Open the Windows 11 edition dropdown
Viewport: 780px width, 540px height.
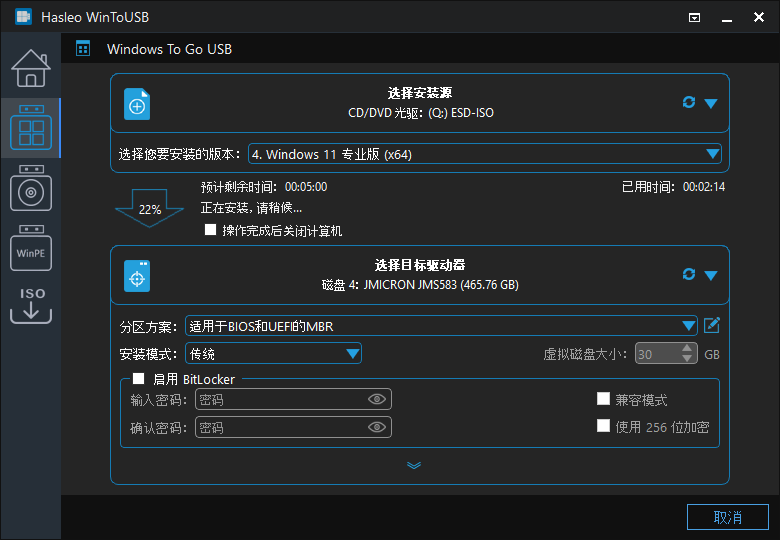click(485, 154)
